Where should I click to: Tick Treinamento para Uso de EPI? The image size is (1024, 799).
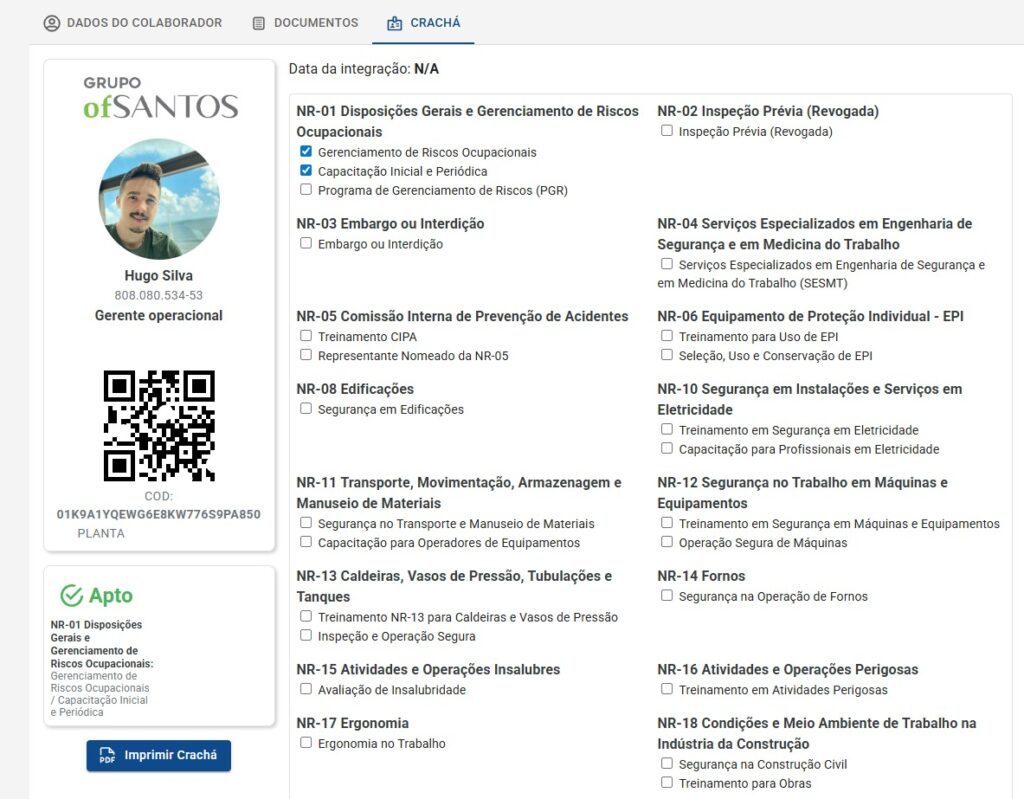(x=667, y=336)
